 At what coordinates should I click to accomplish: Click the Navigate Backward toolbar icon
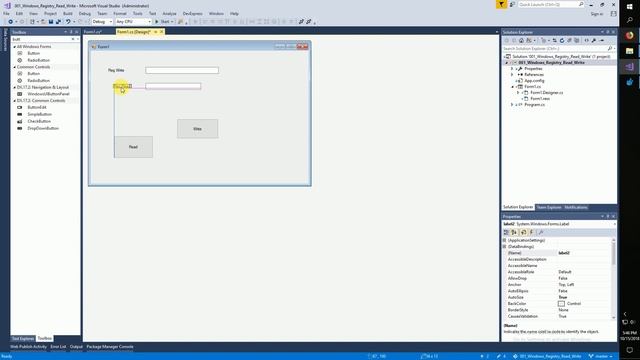(x=11, y=22)
